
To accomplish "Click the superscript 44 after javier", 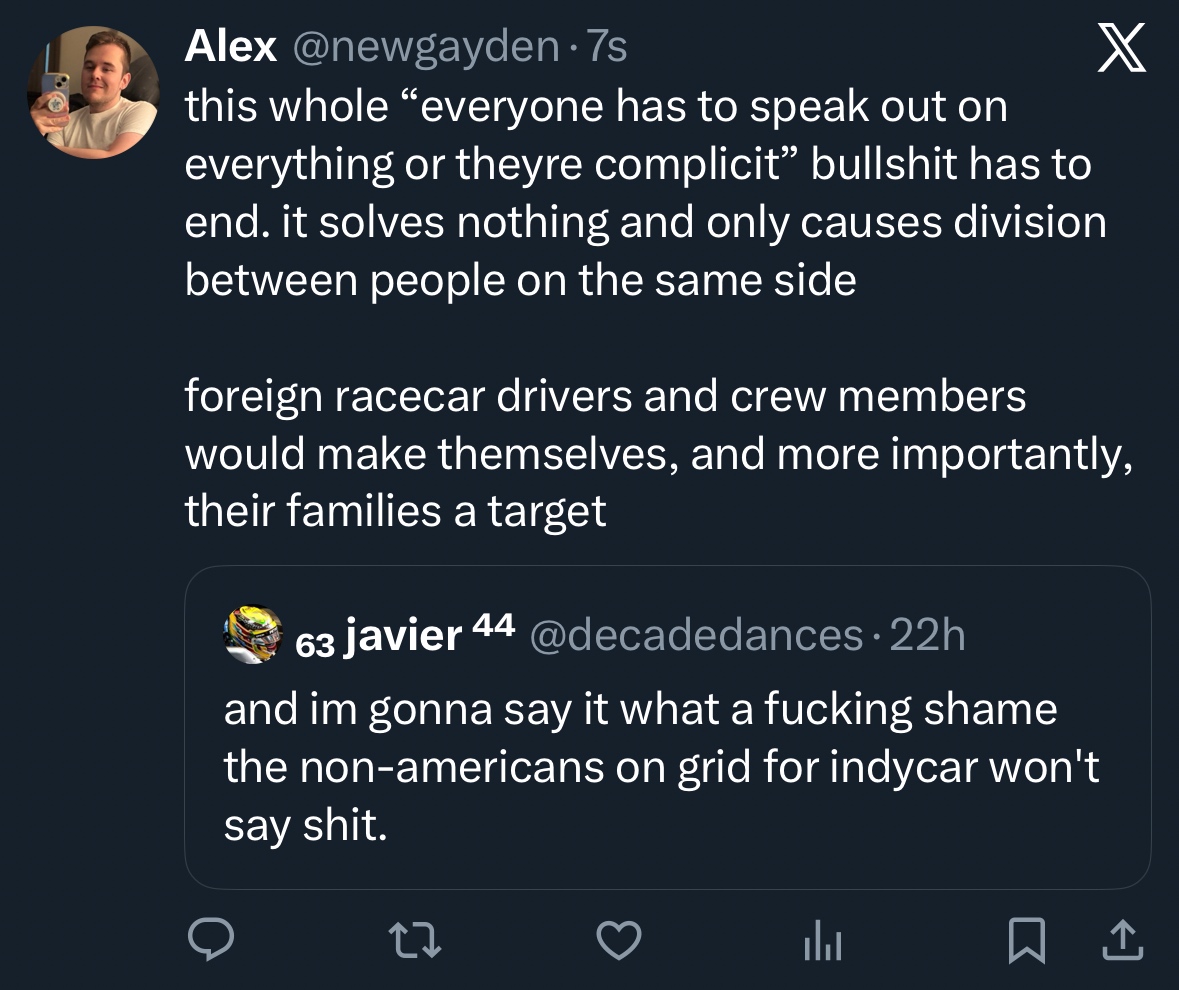I will 490,626.
